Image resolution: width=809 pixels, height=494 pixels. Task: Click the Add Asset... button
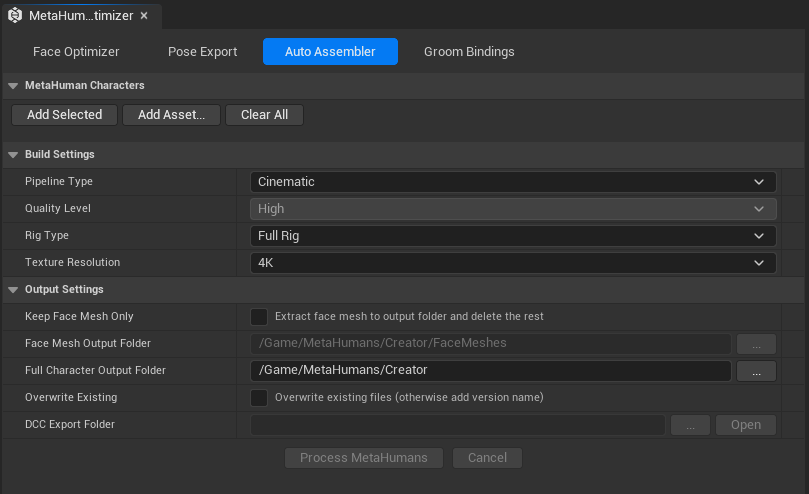pyautogui.click(x=171, y=115)
